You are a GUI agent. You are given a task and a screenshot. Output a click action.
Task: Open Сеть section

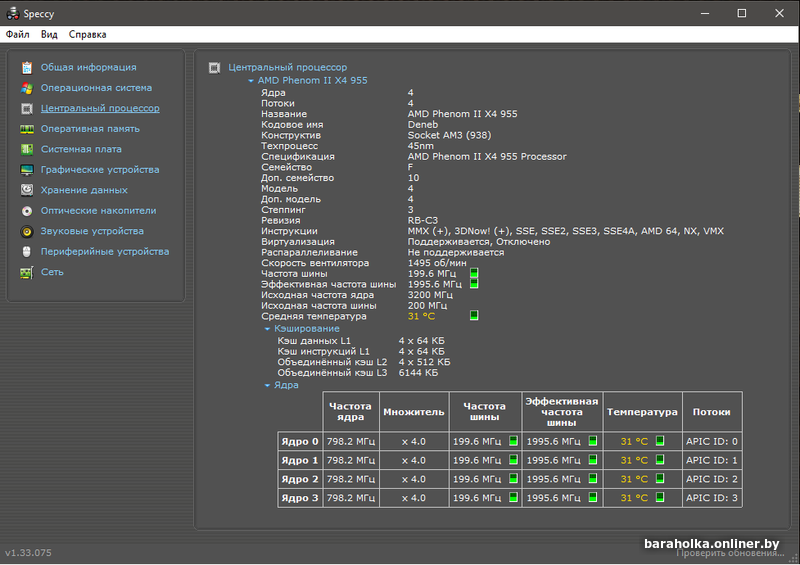coord(52,272)
